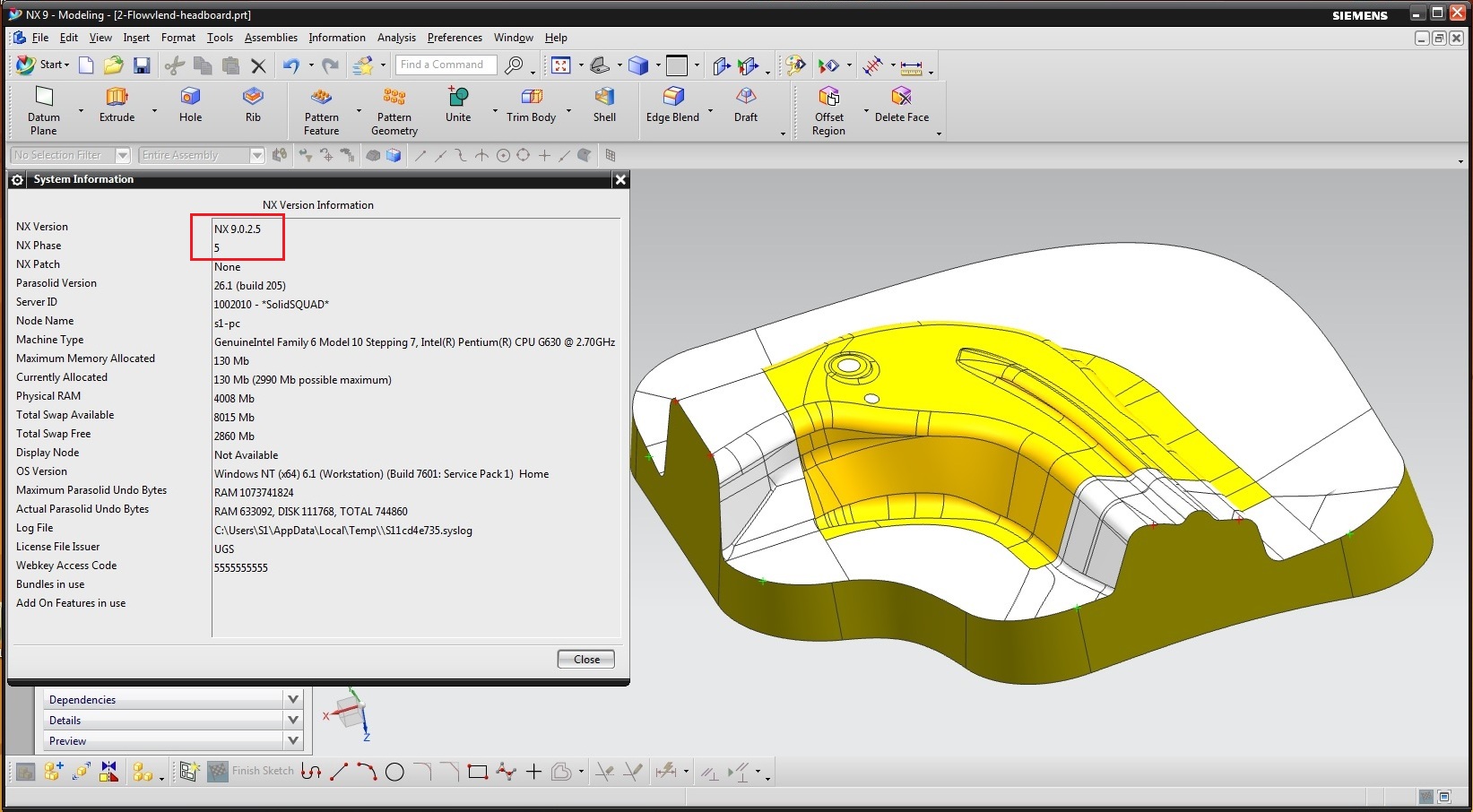1473x812 pixels.
Task: Click the sketch Profile curve tool
Action: point(311,772)
